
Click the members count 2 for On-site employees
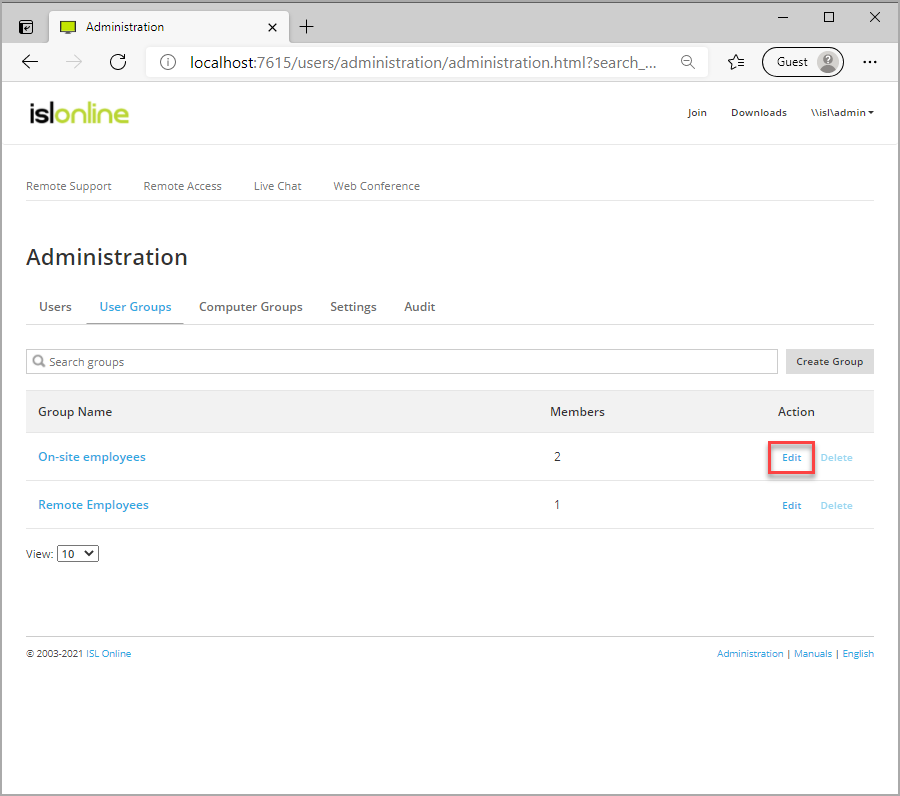tap(557, 457)
